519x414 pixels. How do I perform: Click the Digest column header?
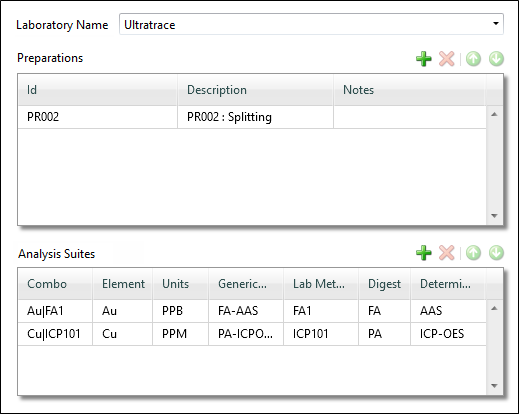click(384, 284)
